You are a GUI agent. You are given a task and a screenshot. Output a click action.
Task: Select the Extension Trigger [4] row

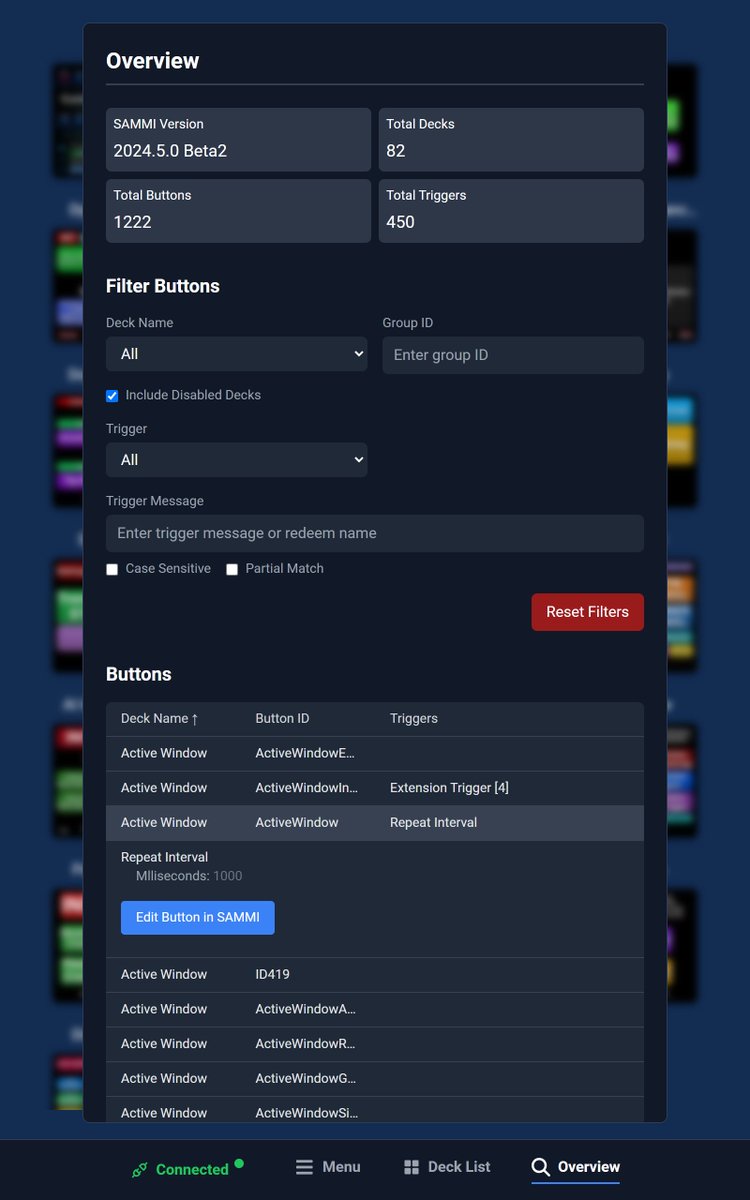[x=375, y=788]
